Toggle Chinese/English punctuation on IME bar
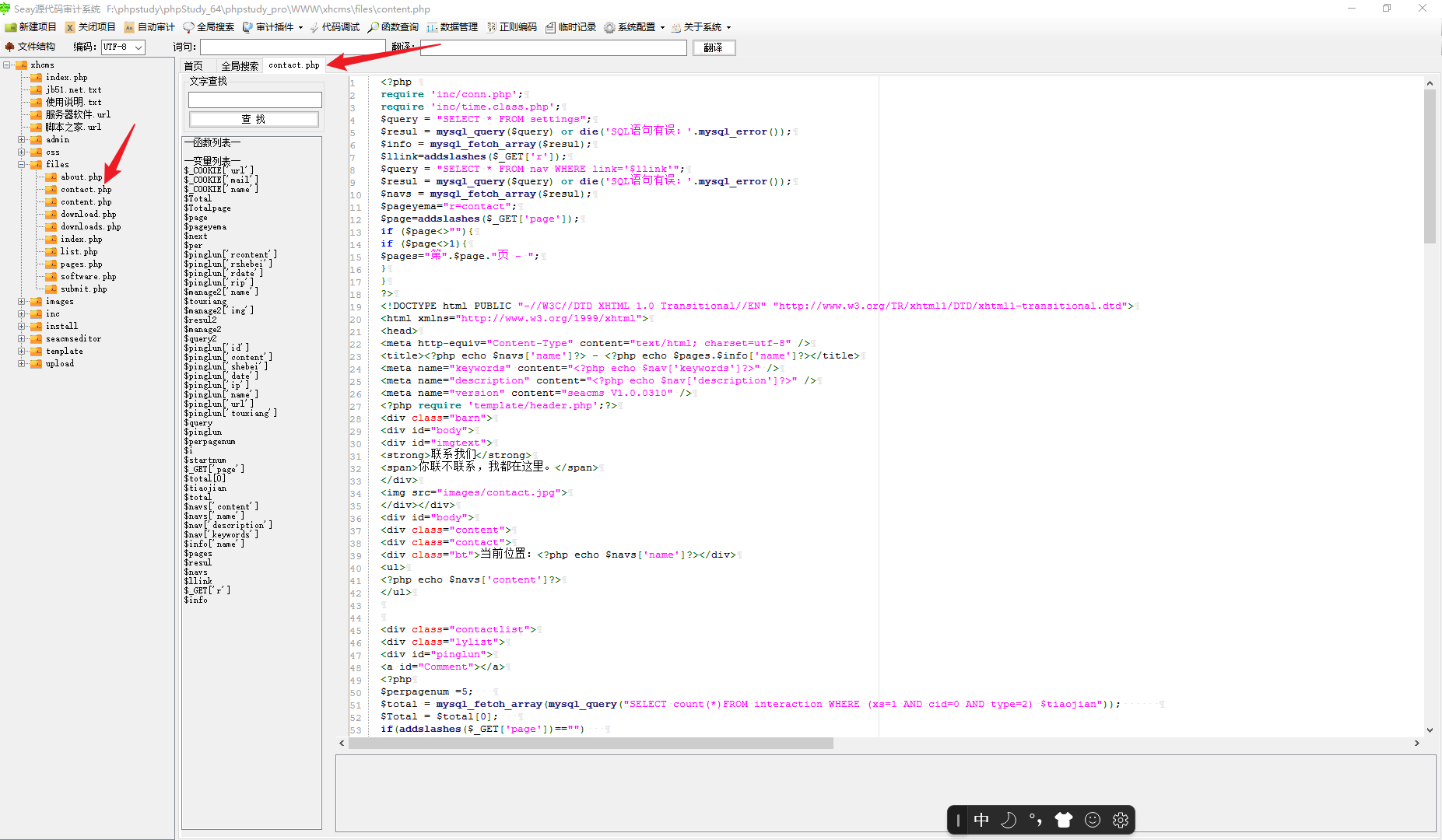The image size is (1442, 840). [x=1035, y=819]
